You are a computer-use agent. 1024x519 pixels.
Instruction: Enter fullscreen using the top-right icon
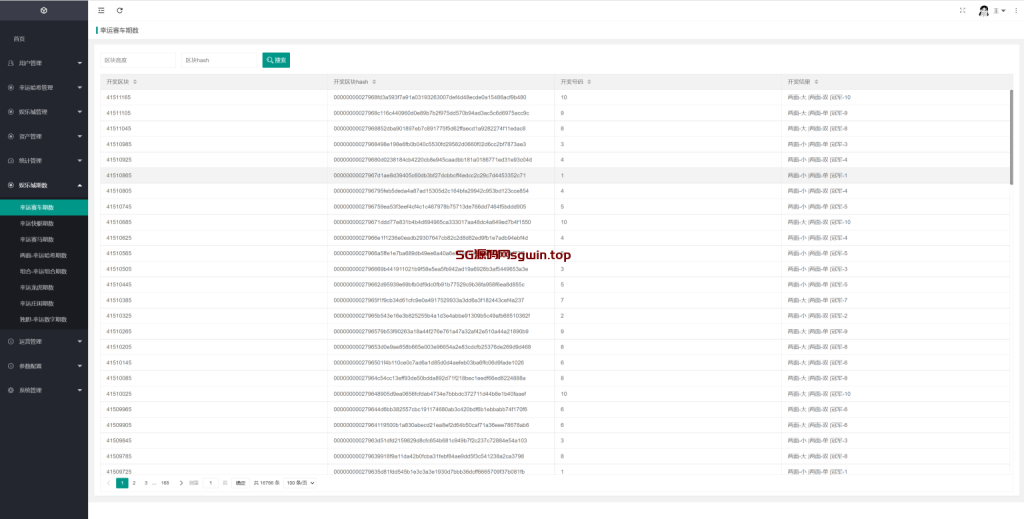(x=963, y=10)
